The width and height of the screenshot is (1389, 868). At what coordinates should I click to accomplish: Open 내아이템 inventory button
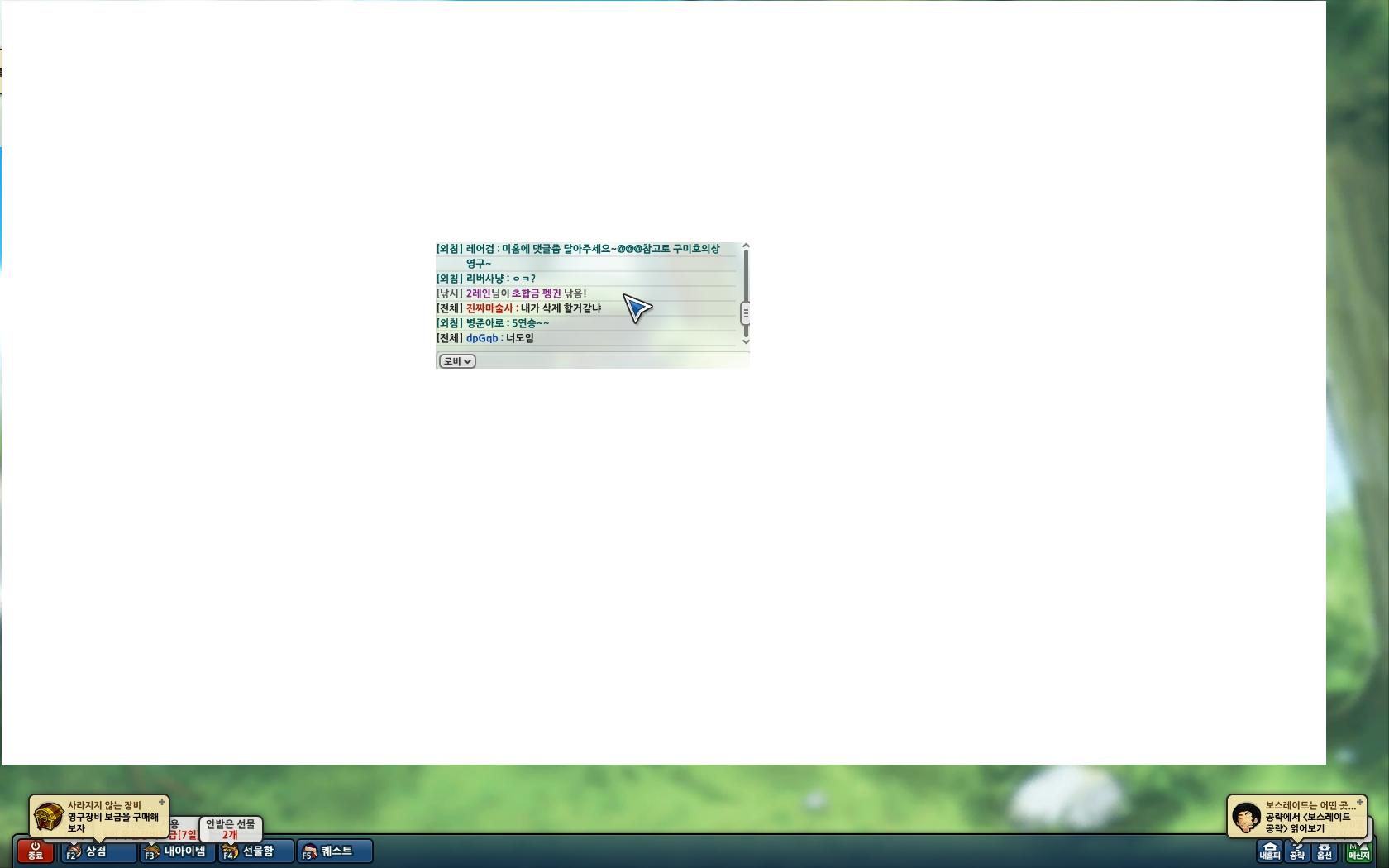pos(177,851)
